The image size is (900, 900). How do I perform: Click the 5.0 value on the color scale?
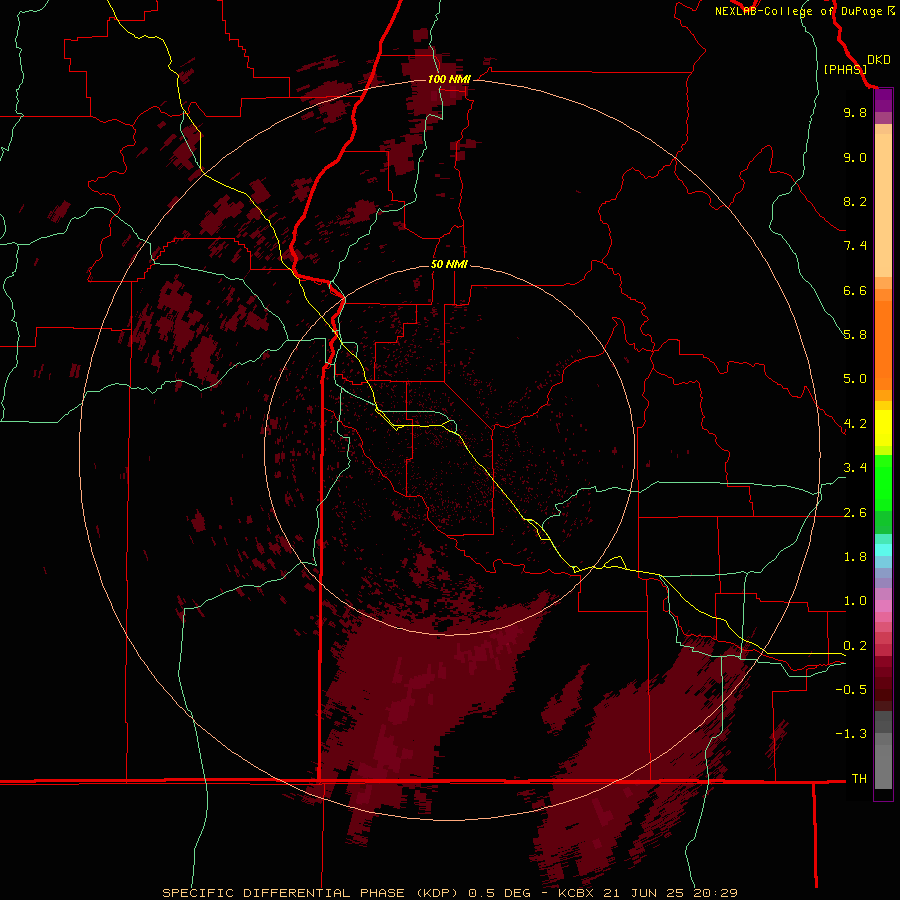pyautogui.click(x=855, y=379)
